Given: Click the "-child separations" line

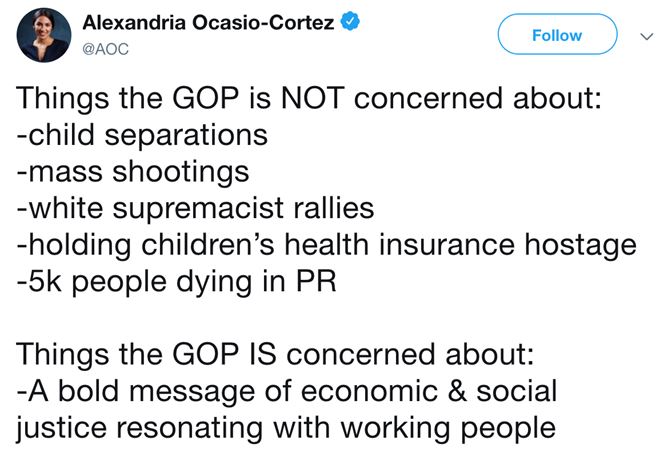Looking at the screenshot, I should coord(142,134).
